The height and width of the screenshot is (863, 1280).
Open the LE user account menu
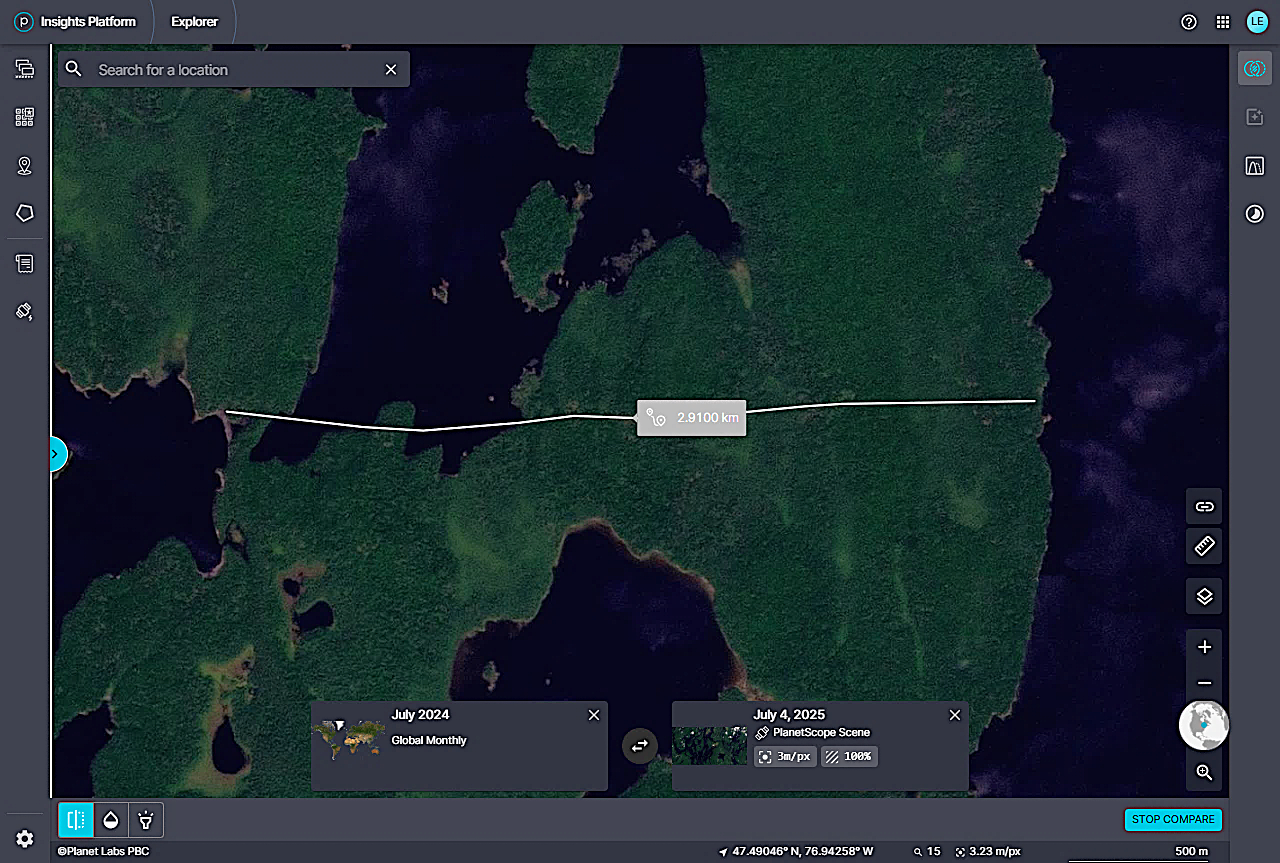pyautogui.click(x=1256, y=22)
